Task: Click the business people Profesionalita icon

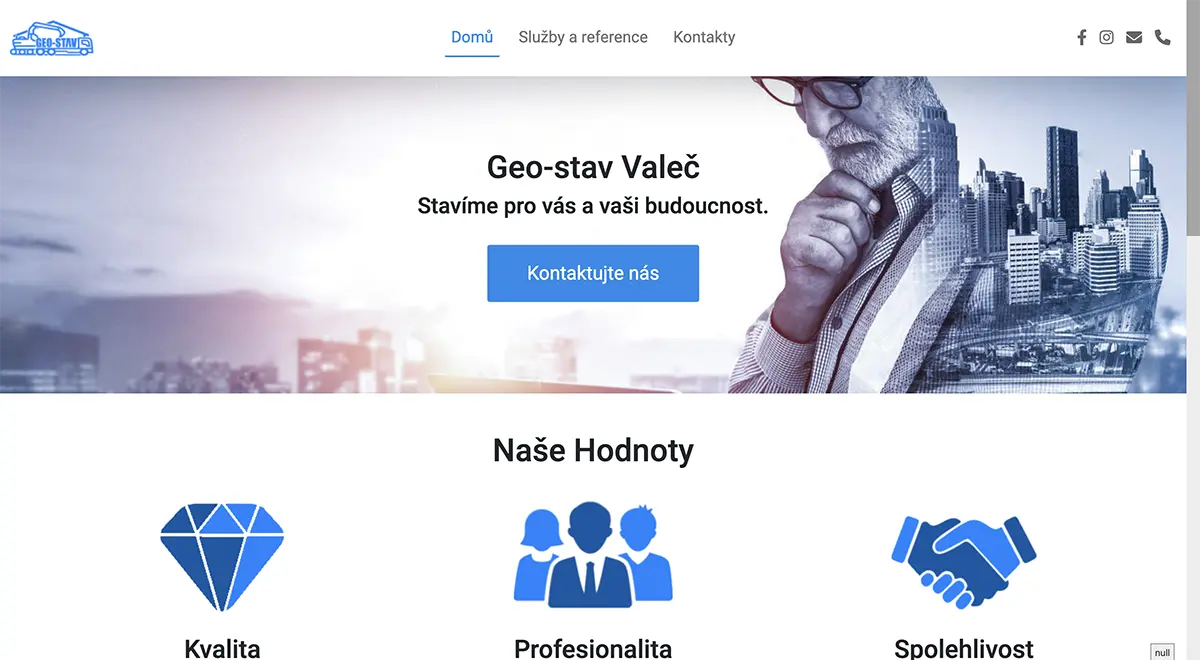Action: [593, 554]
